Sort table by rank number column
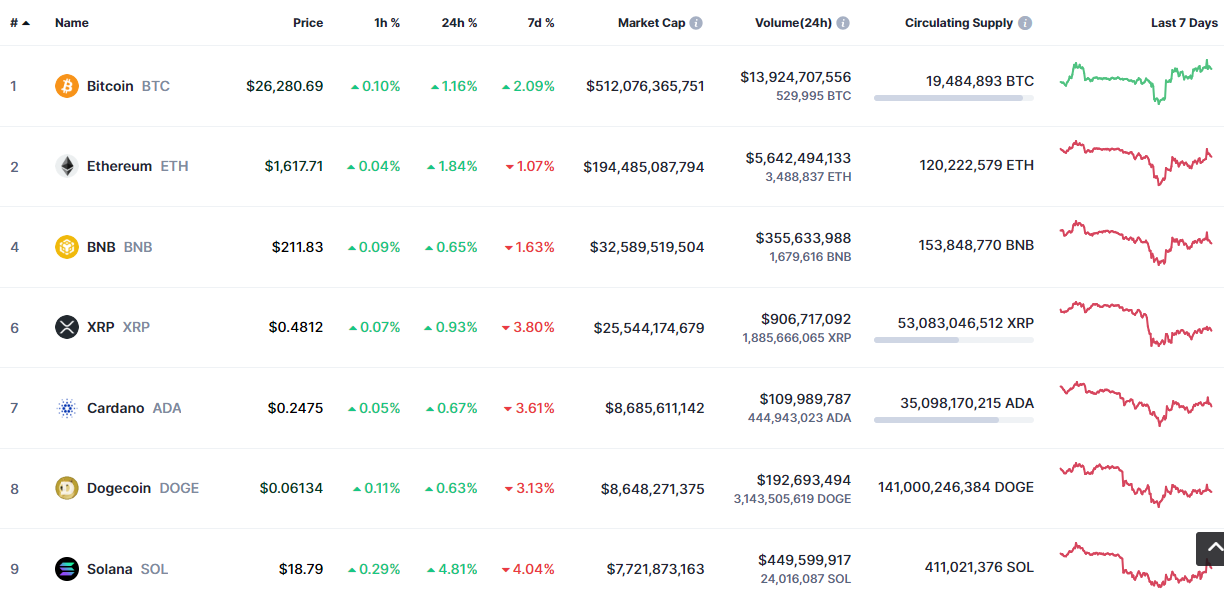 coord(19,23)
